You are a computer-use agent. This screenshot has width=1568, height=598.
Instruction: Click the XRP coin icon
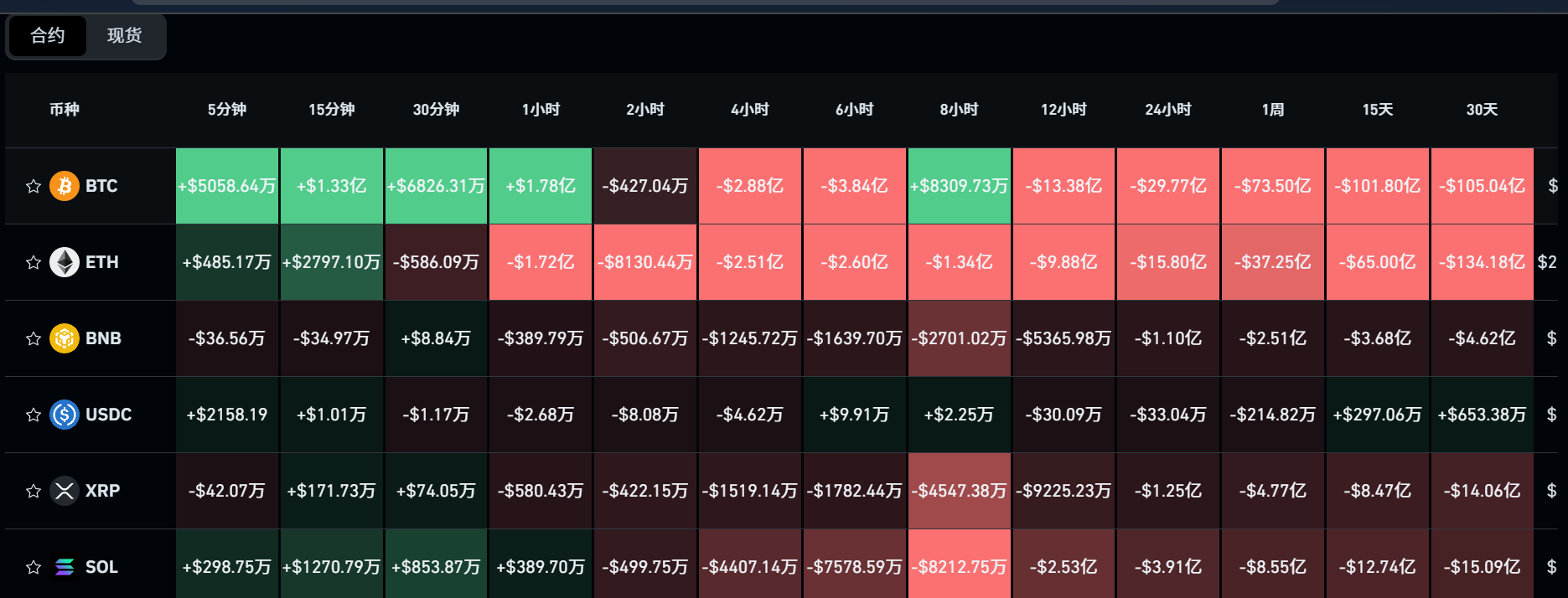pos(65,491)
